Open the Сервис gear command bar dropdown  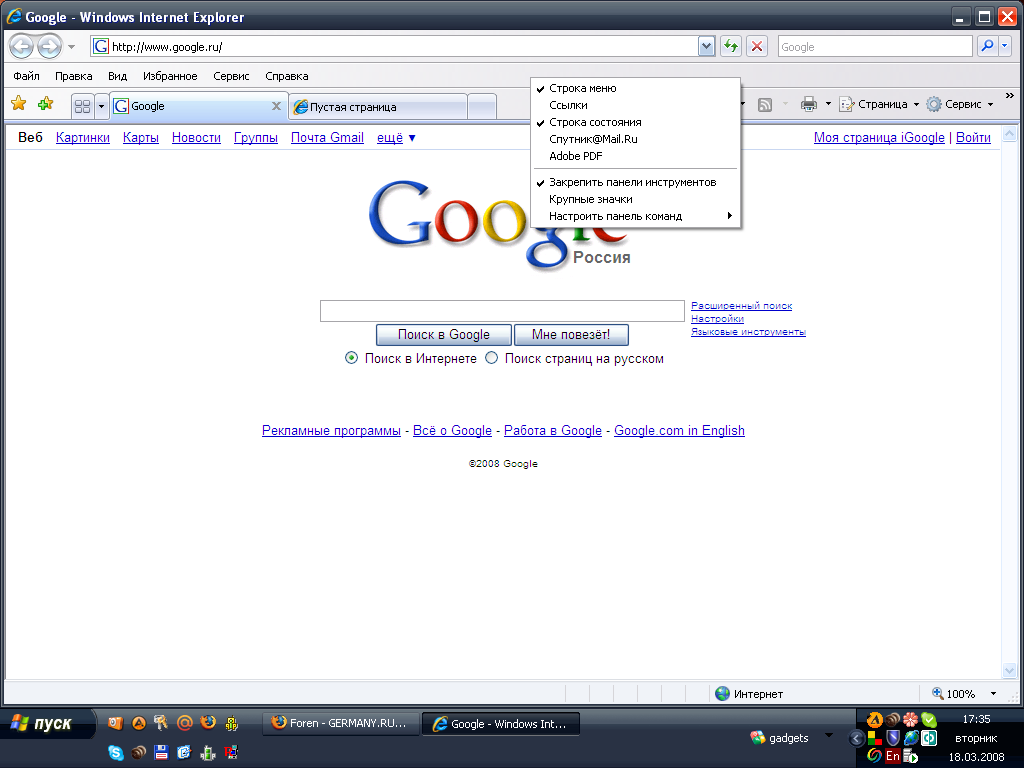point(961,104)
